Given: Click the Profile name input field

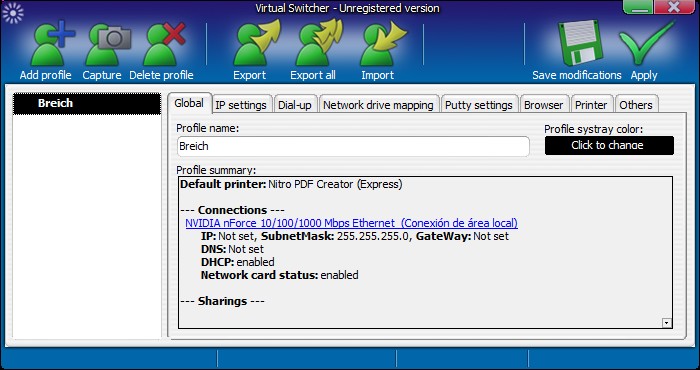Looking at the screenshot, I should (353, 146).
